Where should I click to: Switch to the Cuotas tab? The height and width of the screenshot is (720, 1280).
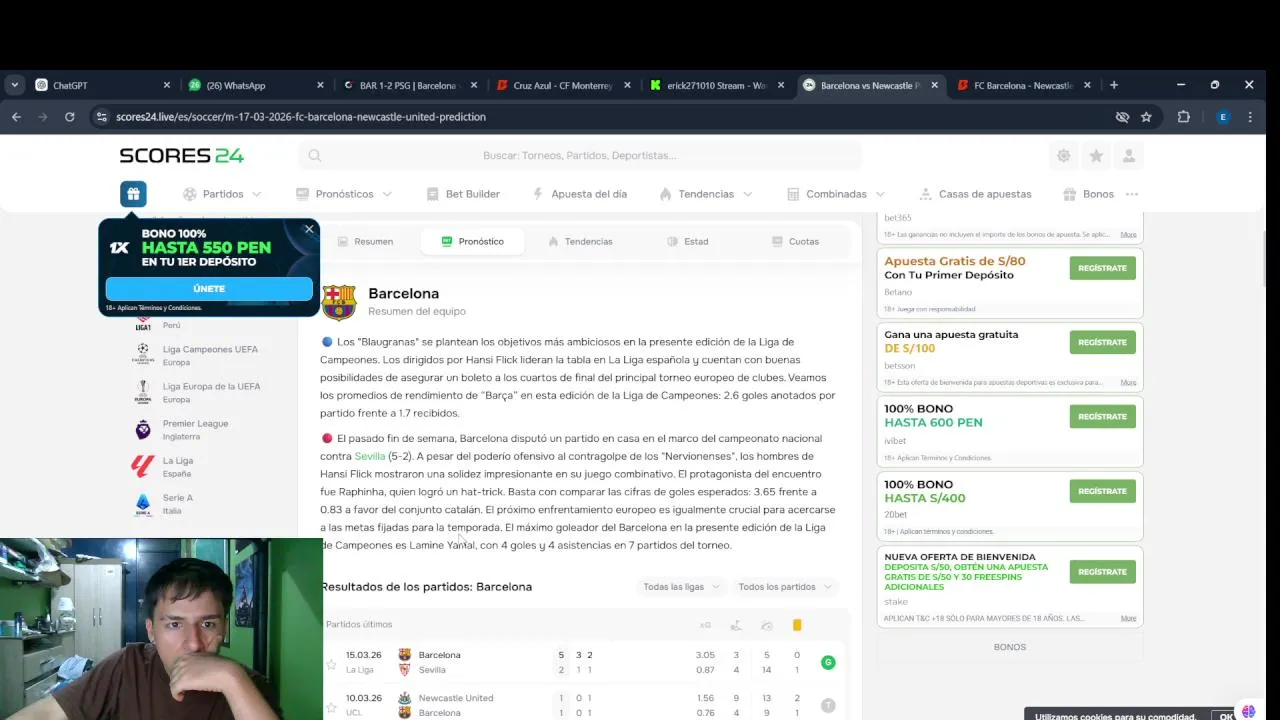coord(795,241)
